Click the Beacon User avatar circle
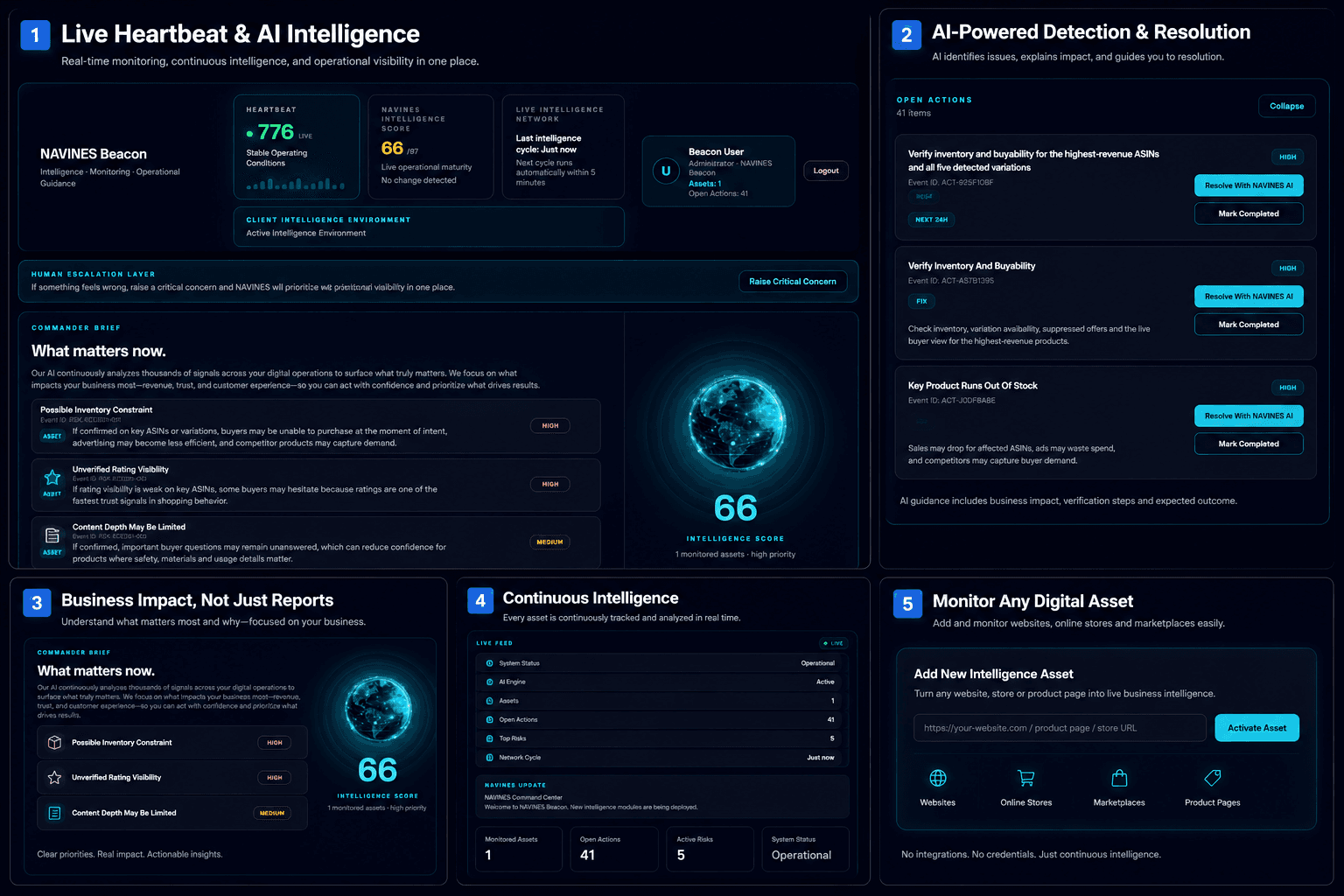Image resolution: width=1344 pixels, height=896 pixels. pyautogui.click(x=666, y=171)
